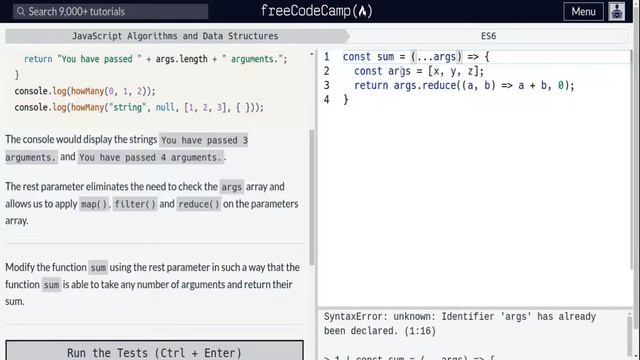This screenshot has height=360, width=640.
Task: Open the user profile avatar
Action: coord(616,11)
